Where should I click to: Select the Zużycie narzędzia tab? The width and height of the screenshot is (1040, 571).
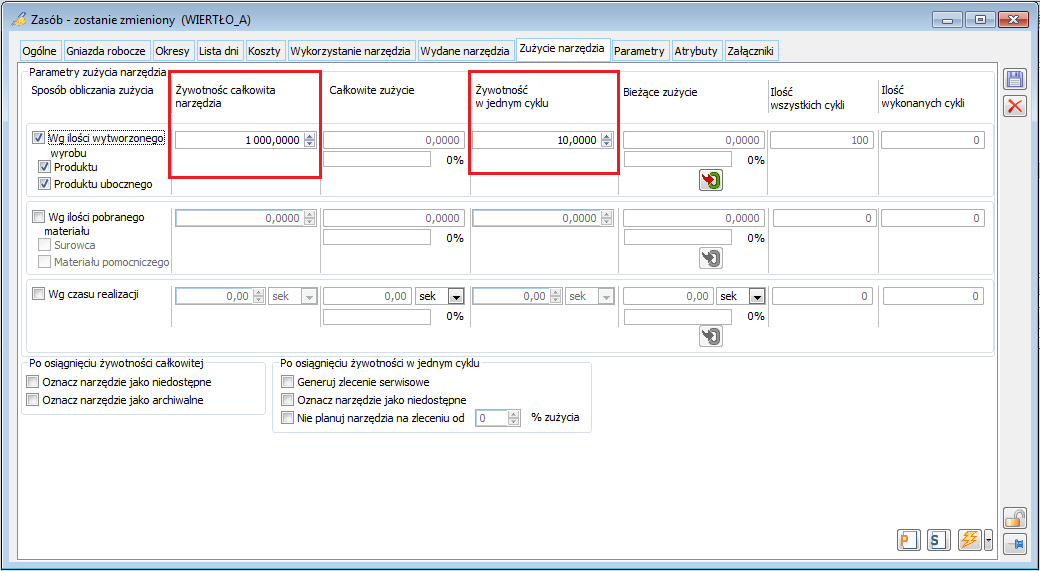[x=562, y=49]
